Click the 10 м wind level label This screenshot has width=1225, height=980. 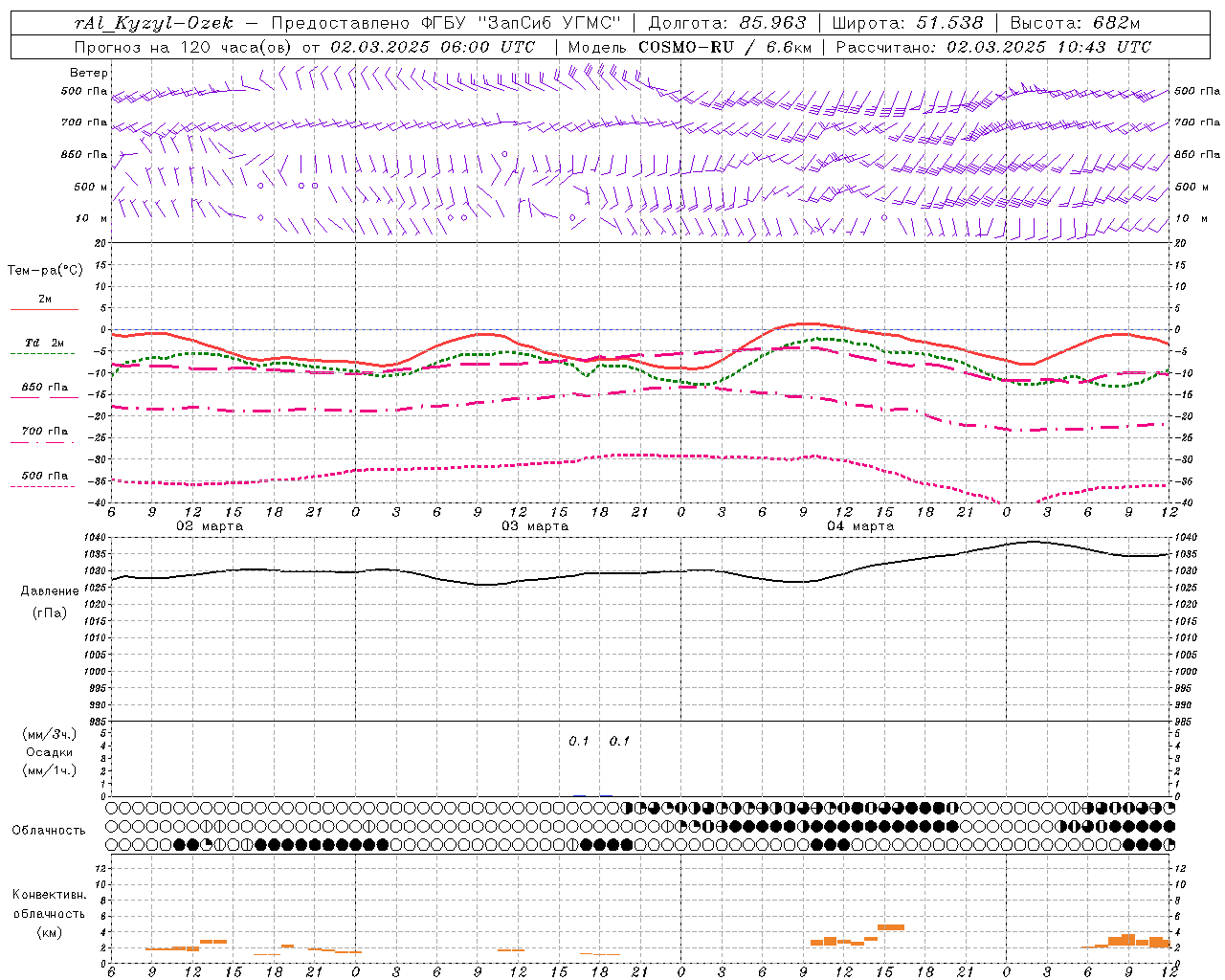[92, 218]
